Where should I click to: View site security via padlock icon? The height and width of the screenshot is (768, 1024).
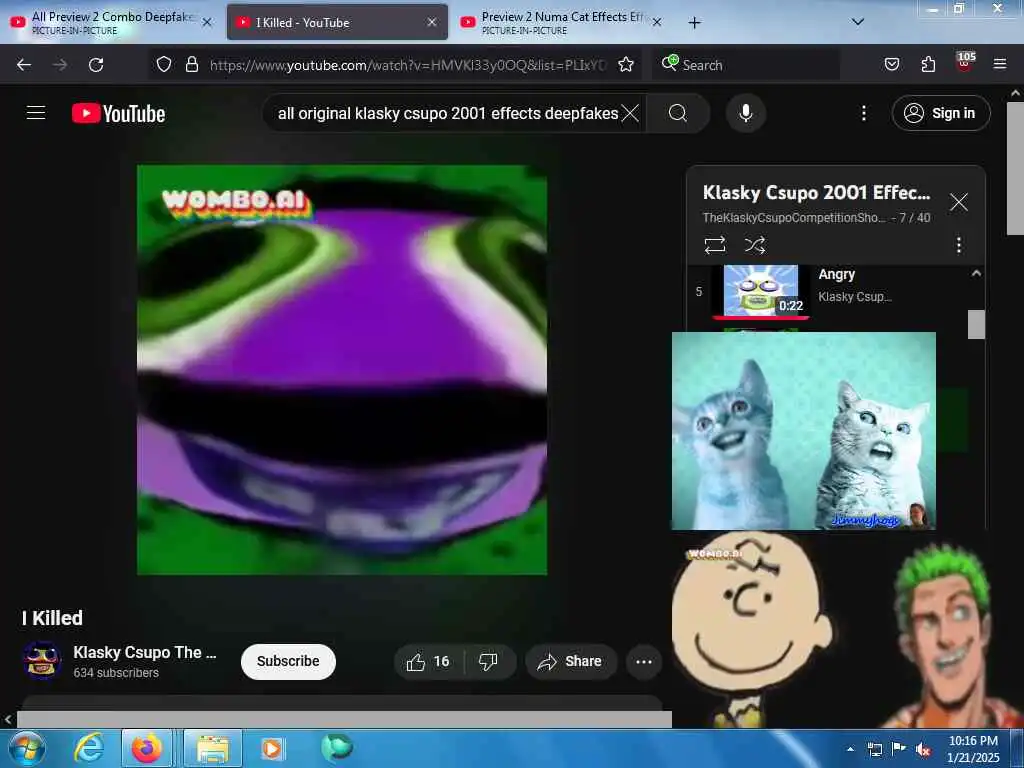coord(191,64)
